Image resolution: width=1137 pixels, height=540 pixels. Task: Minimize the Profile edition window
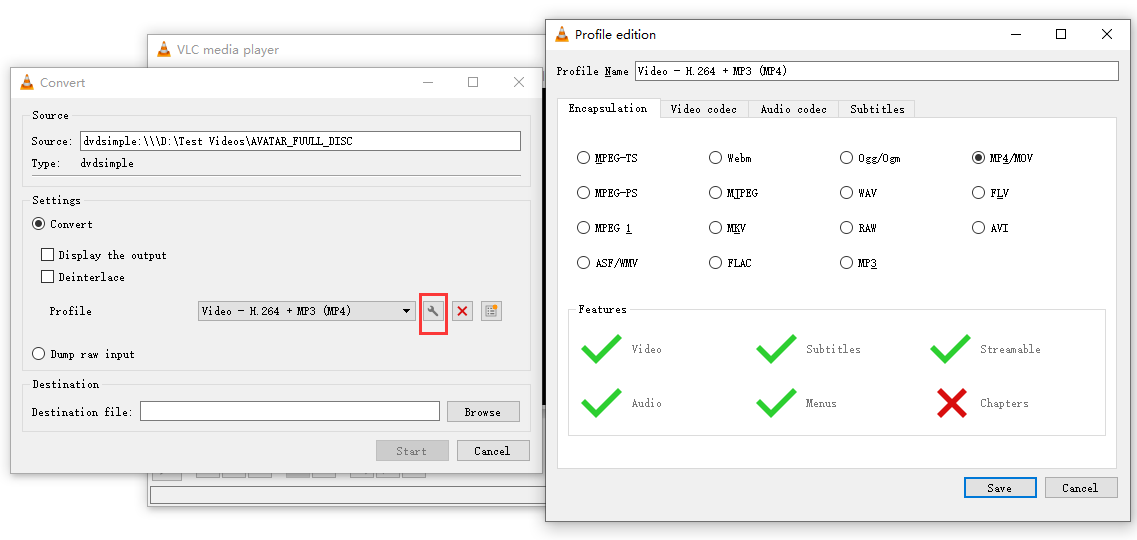coord(1014,34)
